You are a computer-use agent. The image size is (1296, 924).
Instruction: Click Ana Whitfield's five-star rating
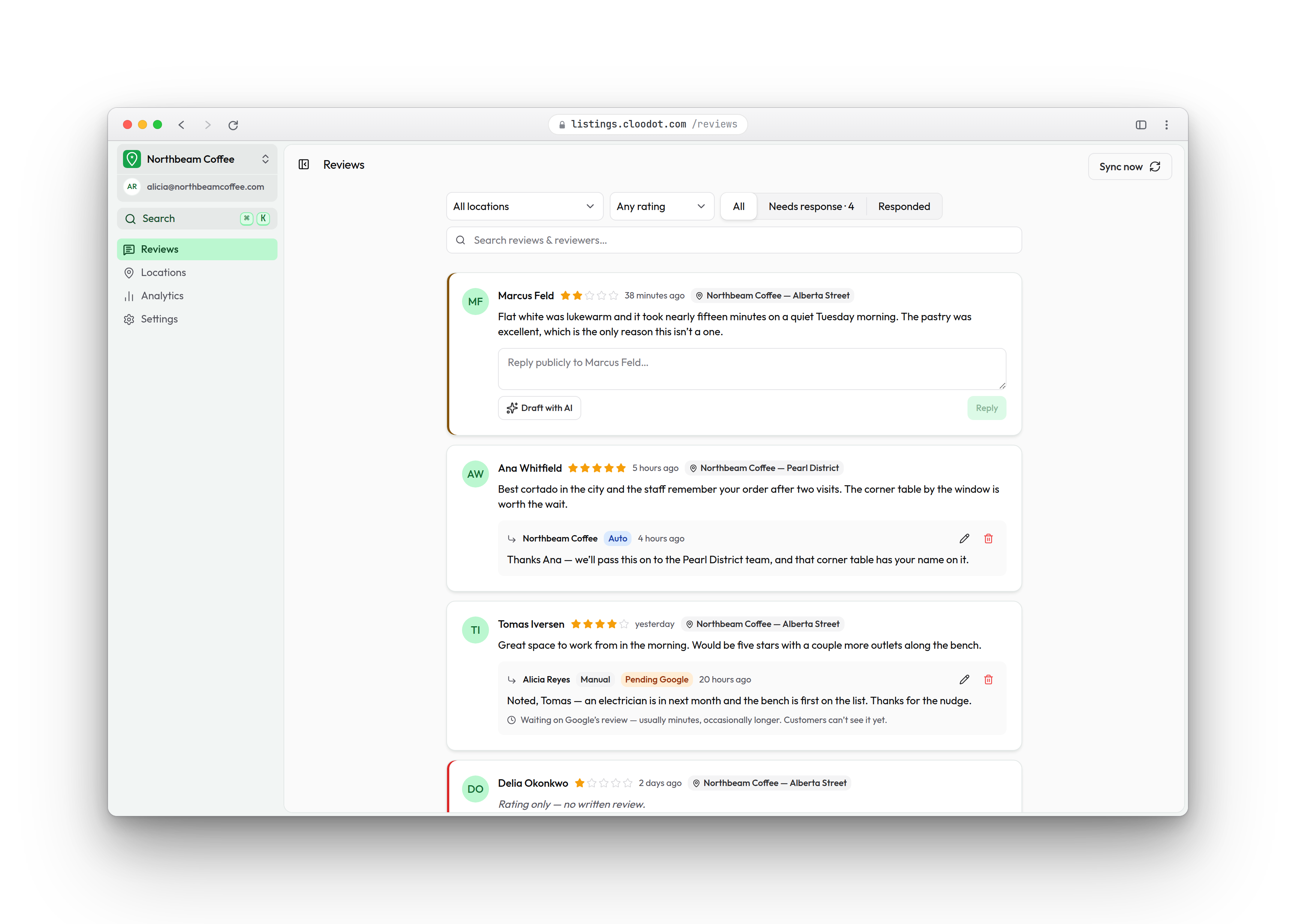click(x=597, y=468)
